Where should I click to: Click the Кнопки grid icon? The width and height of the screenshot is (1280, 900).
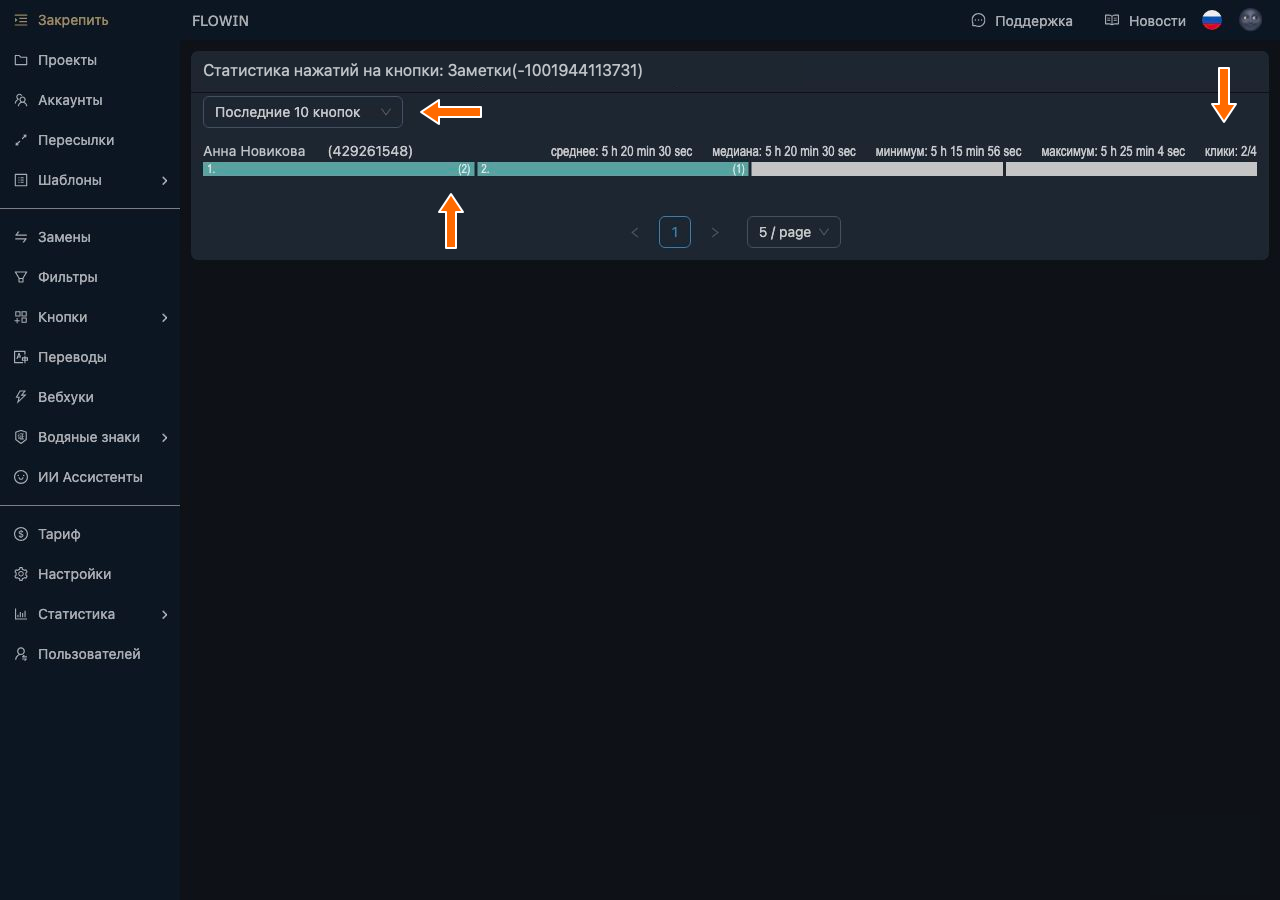(21, 317)
